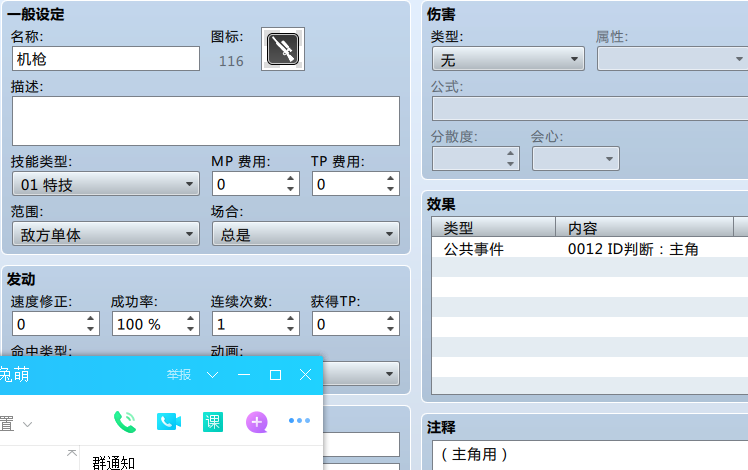This screenshot has height=470, width=748.
Task: Click the 公式 formula field
Action: [x=590, y=109]
